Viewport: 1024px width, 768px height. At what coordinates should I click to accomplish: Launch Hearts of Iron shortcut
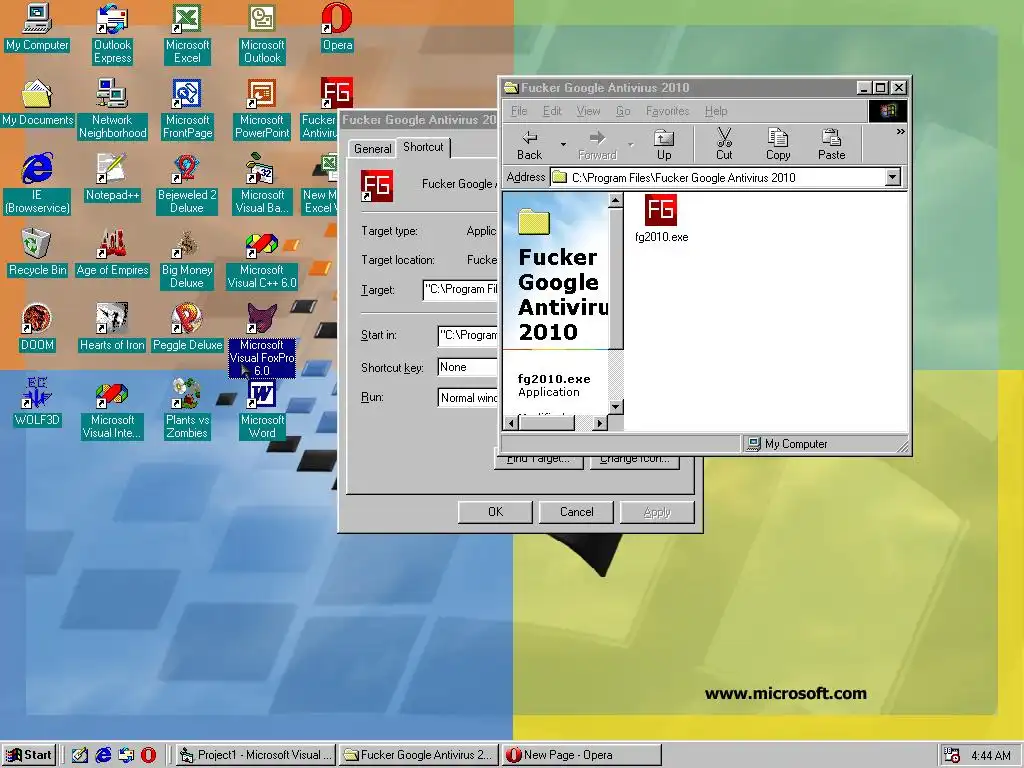click(x=112, y=328)
